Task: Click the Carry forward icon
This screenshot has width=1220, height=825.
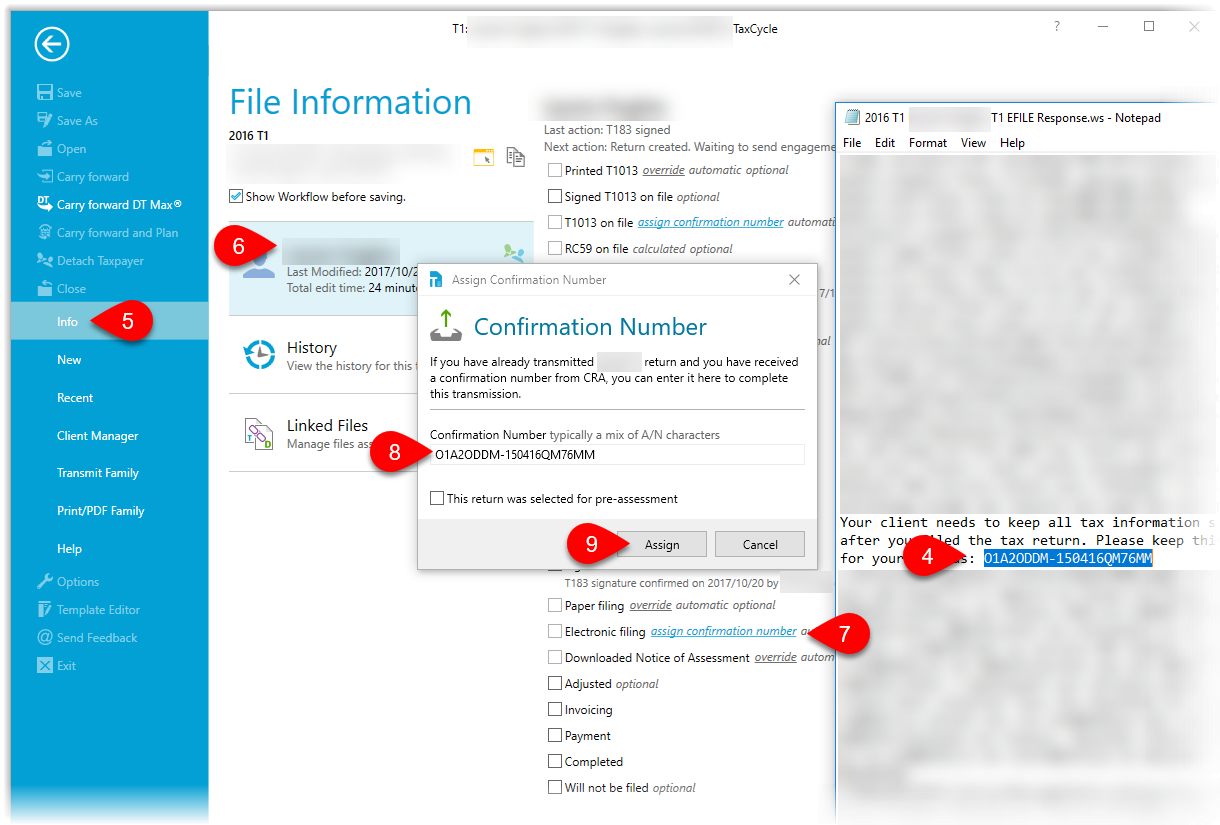Action: tap(44, 176)
